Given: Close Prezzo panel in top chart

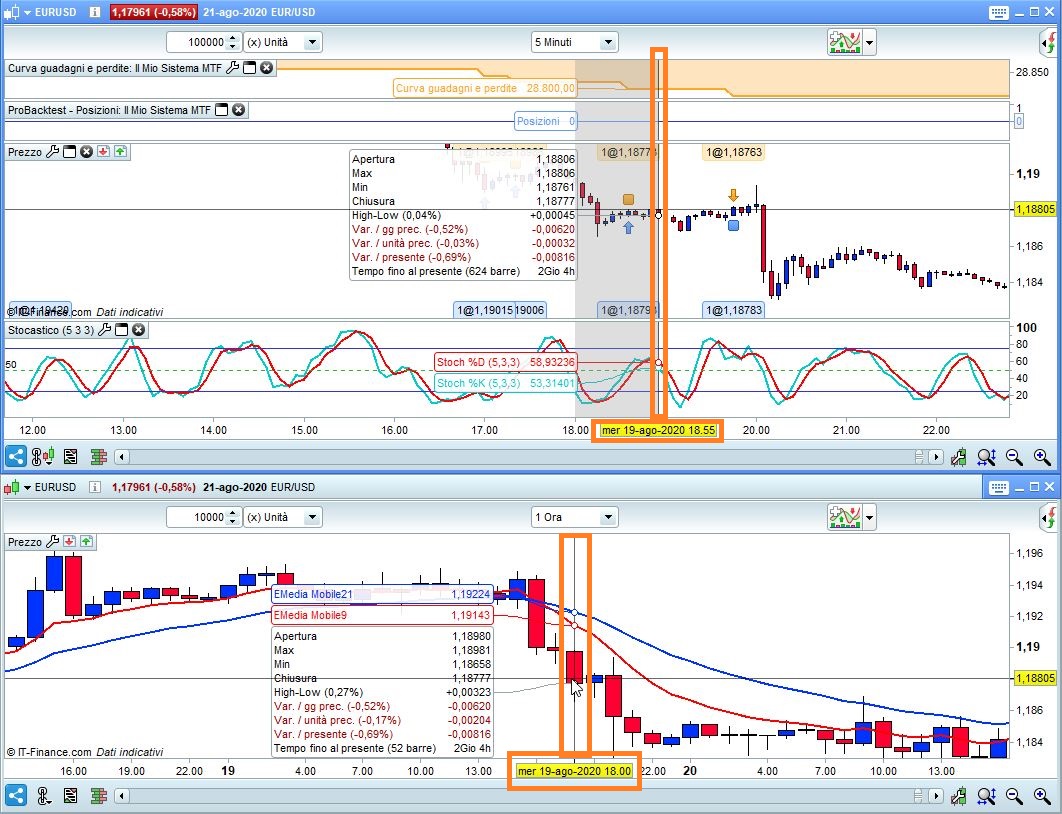Looking at the screenshot, I should point(86,152).
